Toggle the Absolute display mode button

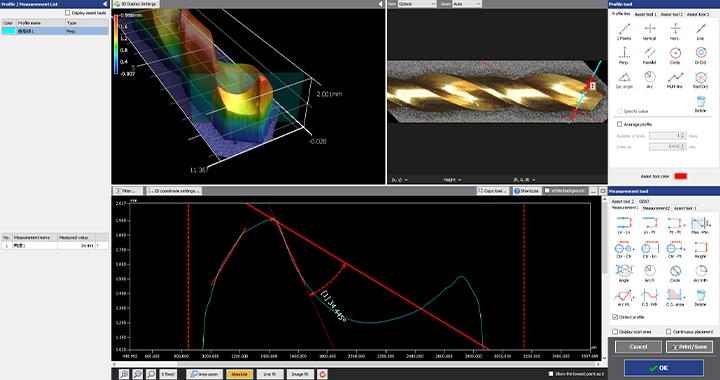click(239, 374)
